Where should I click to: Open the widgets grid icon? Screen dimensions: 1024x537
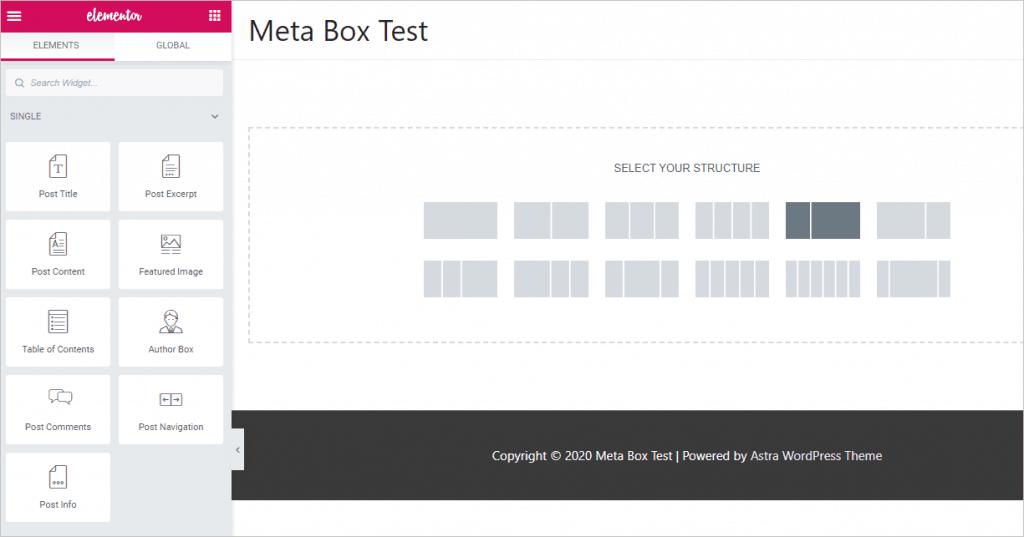(x=215, y=15)
